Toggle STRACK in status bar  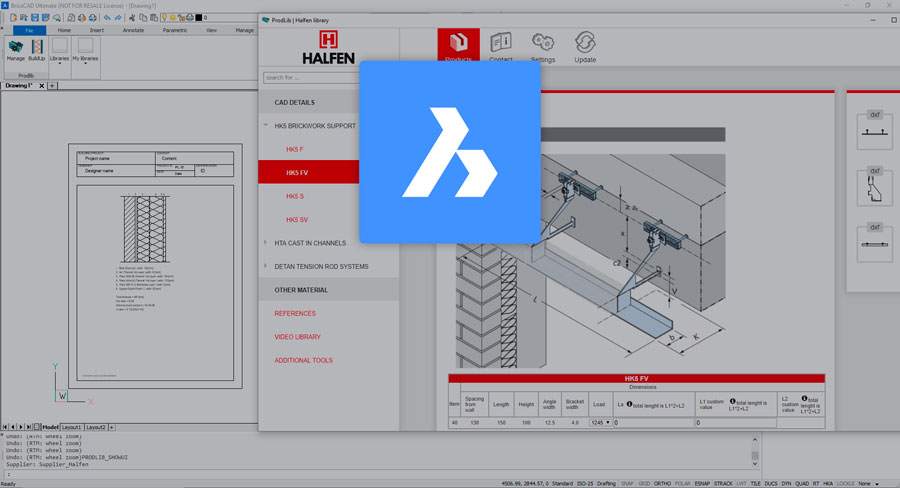[x=723, y=484]
